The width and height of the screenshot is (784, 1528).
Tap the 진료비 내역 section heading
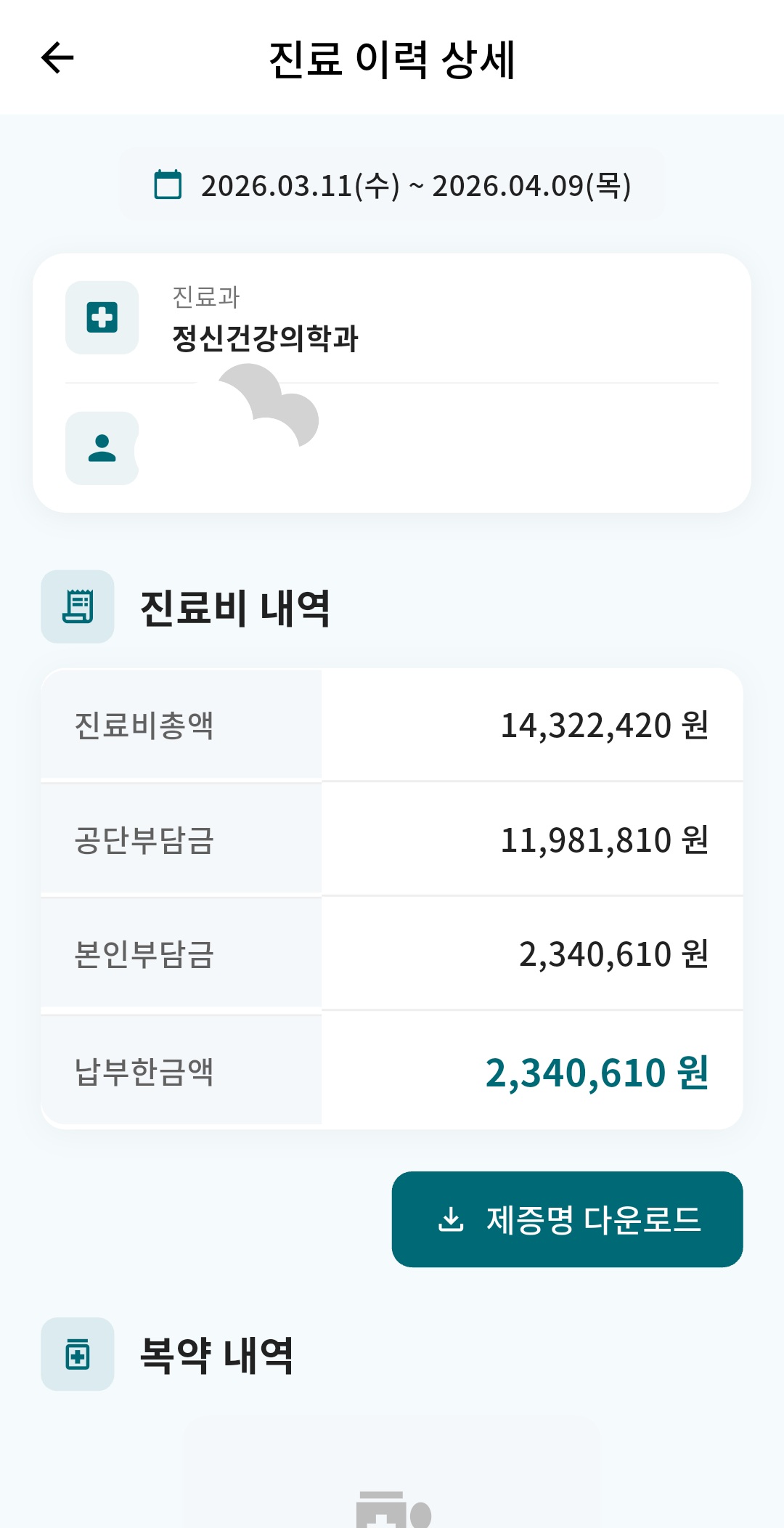(x=235, y=608)
